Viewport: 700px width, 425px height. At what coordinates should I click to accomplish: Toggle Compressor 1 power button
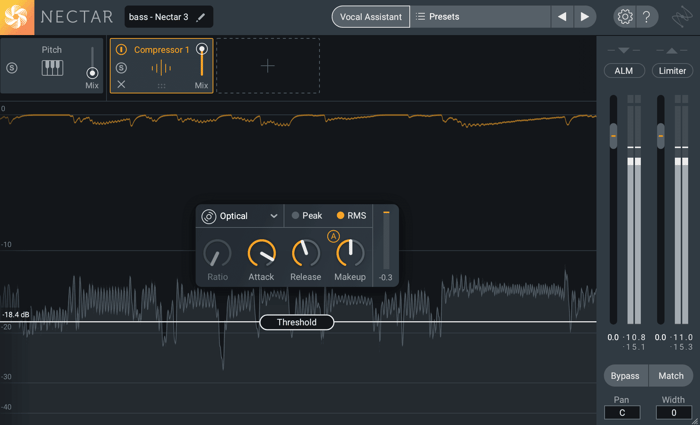tap(121, 50)
